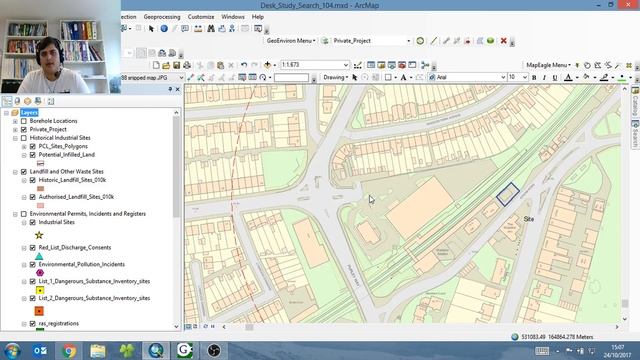The image size is (640, 360).
Task: Open the ArcToolbox red toolbox icon
Action: (402, 65)
